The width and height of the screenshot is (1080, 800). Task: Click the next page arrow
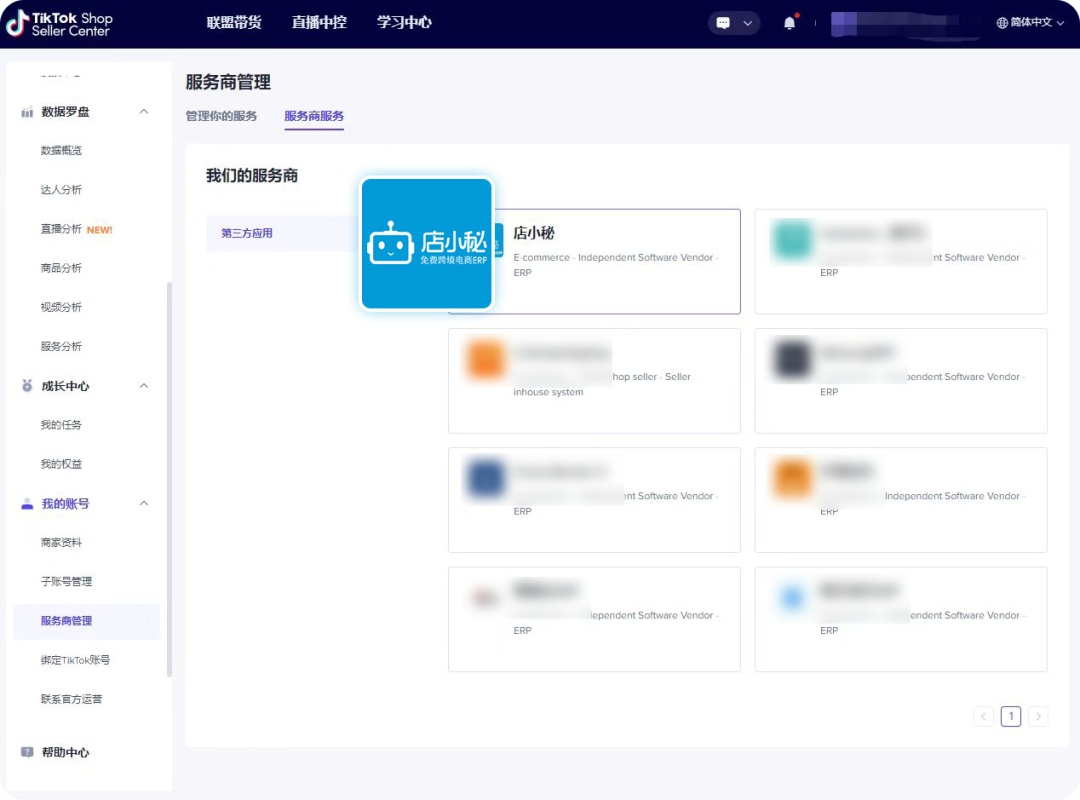tap(1038, 716)
